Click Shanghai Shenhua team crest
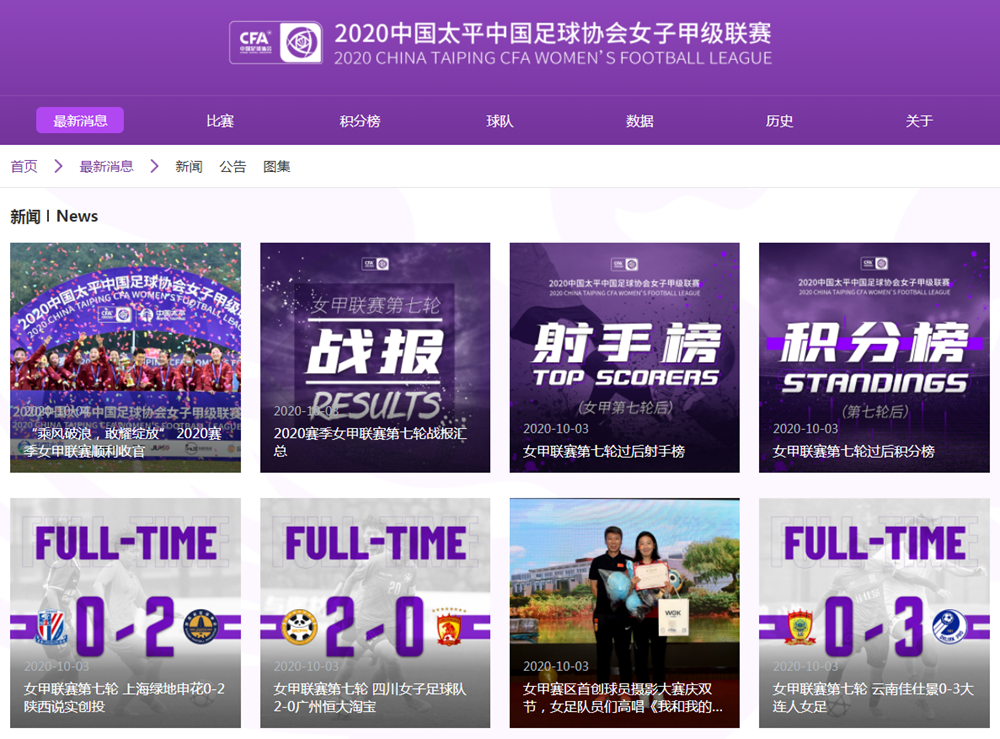1000x739 pixels. click(50, 627)
